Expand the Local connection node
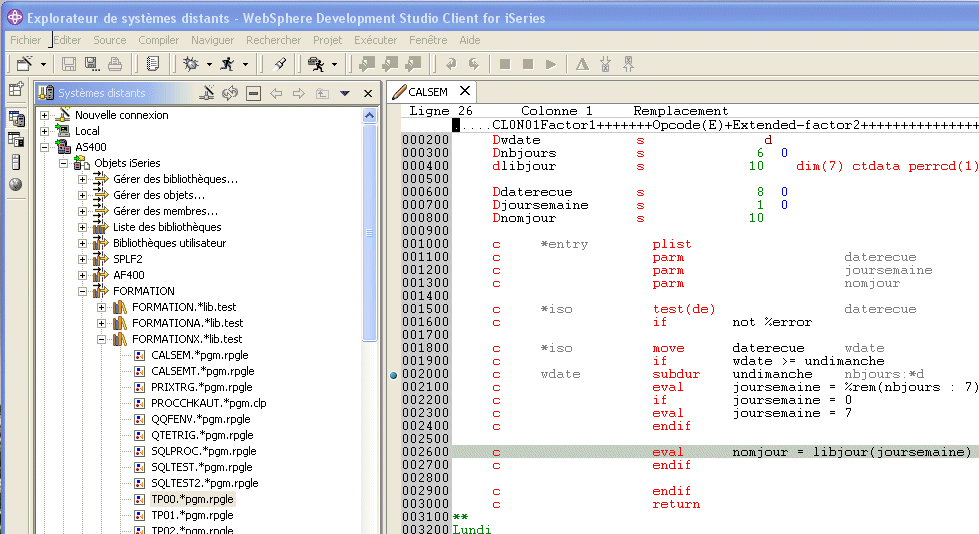Screen dimensions: 979x534 tap(44, 131)
